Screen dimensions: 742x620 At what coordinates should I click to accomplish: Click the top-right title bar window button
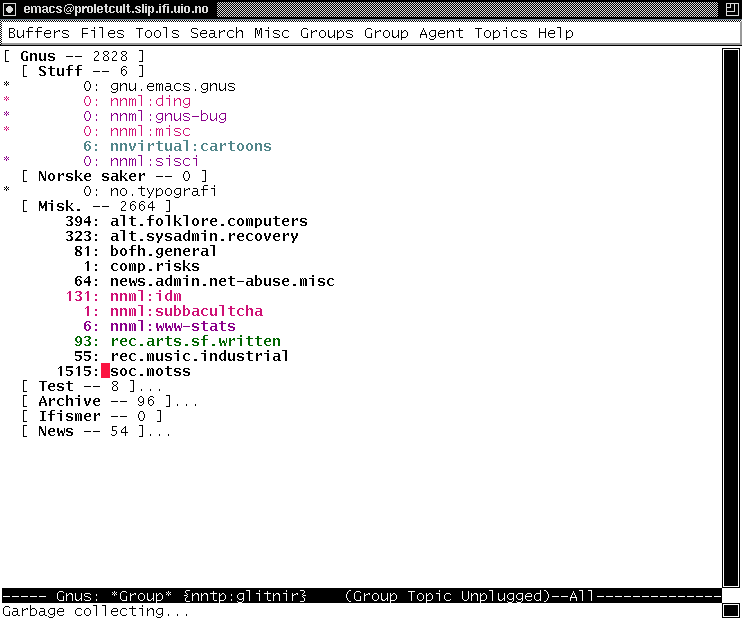pos(732,9)
